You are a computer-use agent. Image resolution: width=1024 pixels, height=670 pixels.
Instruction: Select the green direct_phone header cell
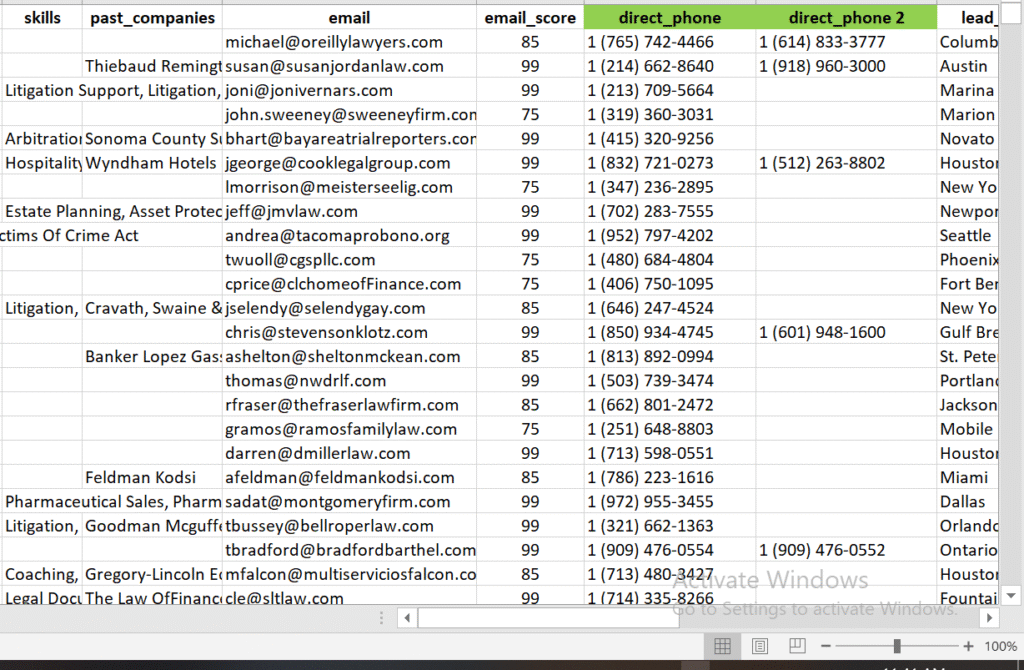coord(669,18)
